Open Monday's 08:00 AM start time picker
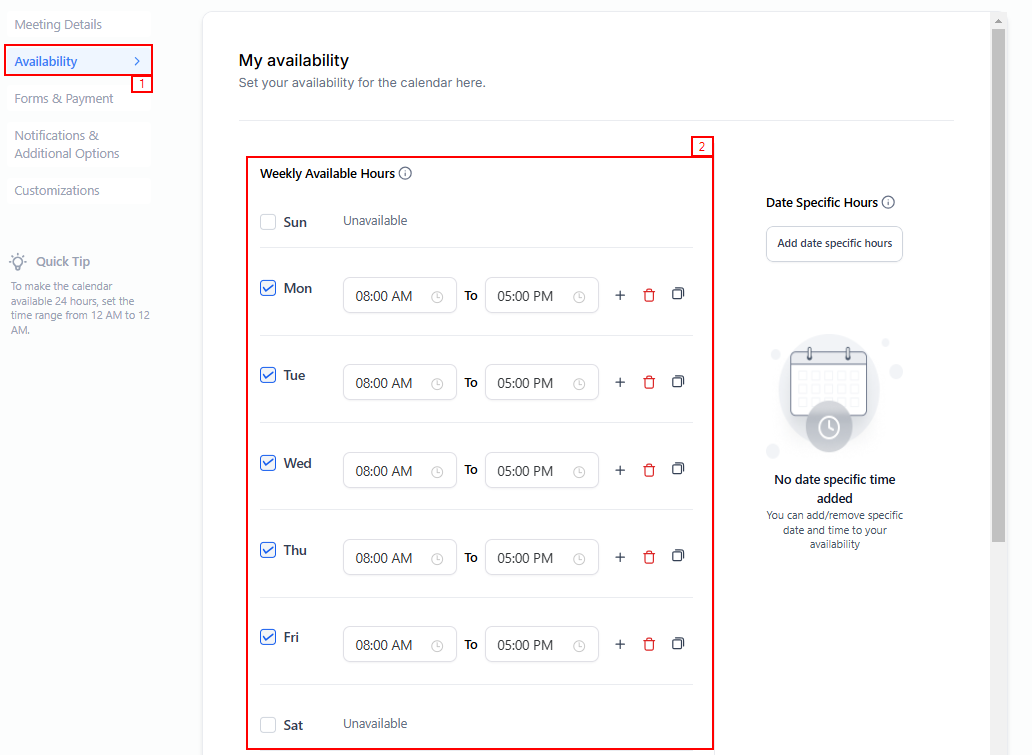This screenshot has height=755, width=1032. (x=399, y=296)
